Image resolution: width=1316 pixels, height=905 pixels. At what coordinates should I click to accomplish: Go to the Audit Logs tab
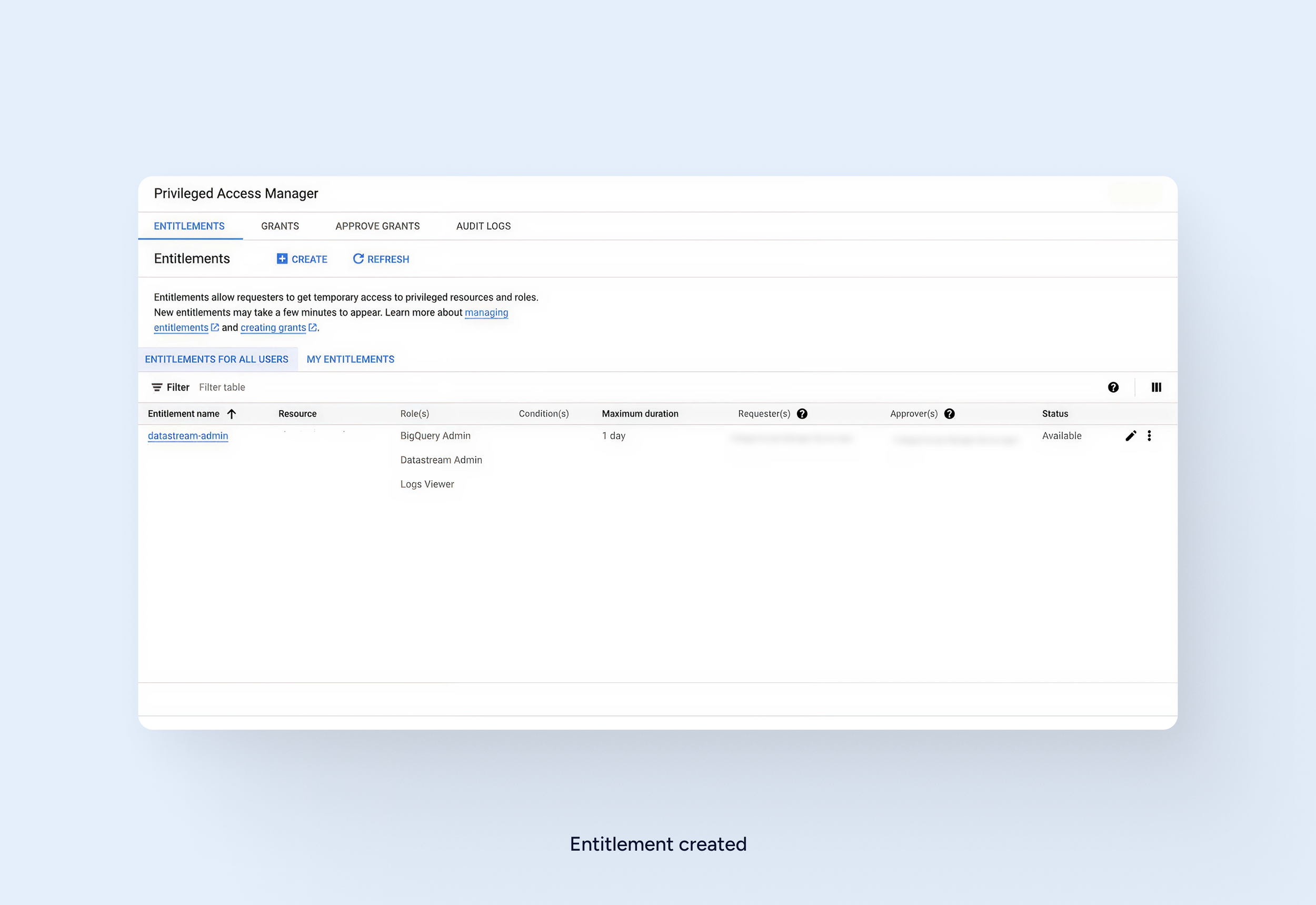(x=484, y=226)
